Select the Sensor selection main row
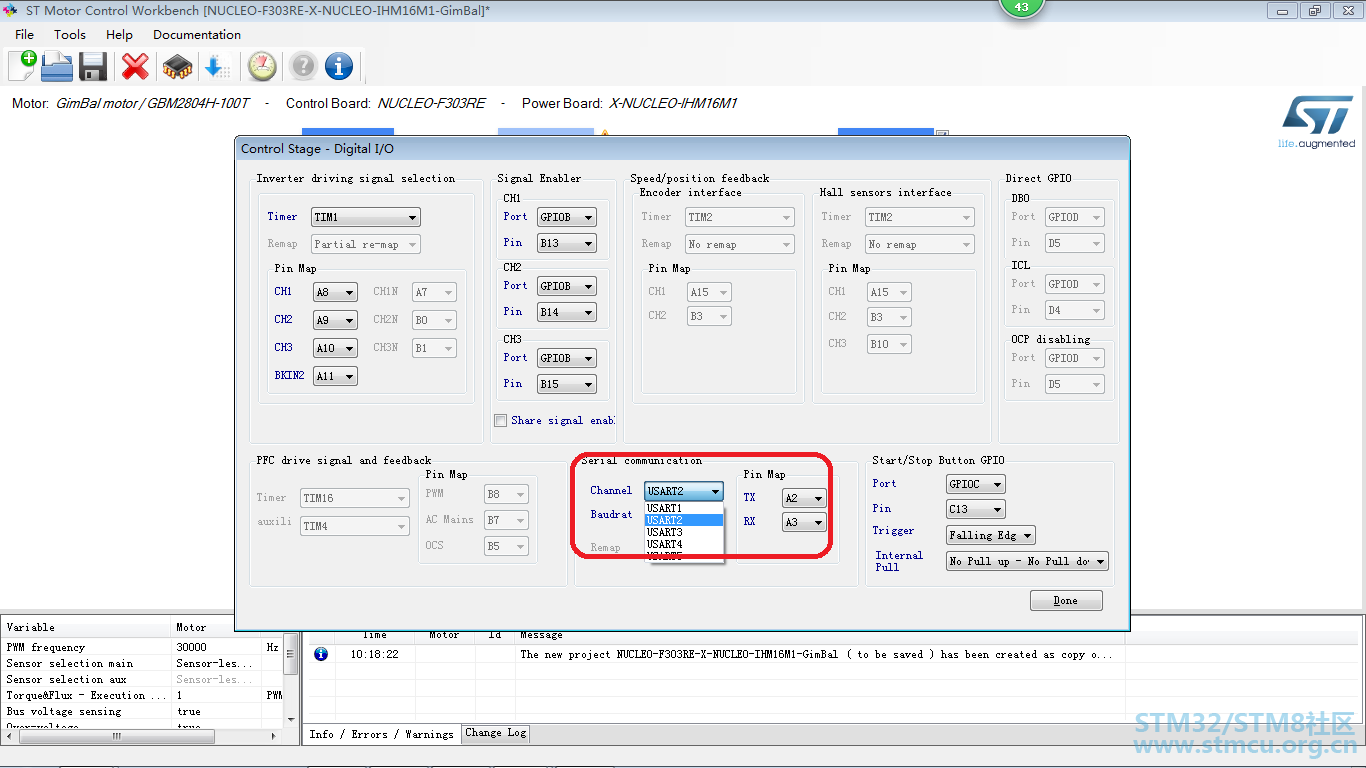 (142, 663)
